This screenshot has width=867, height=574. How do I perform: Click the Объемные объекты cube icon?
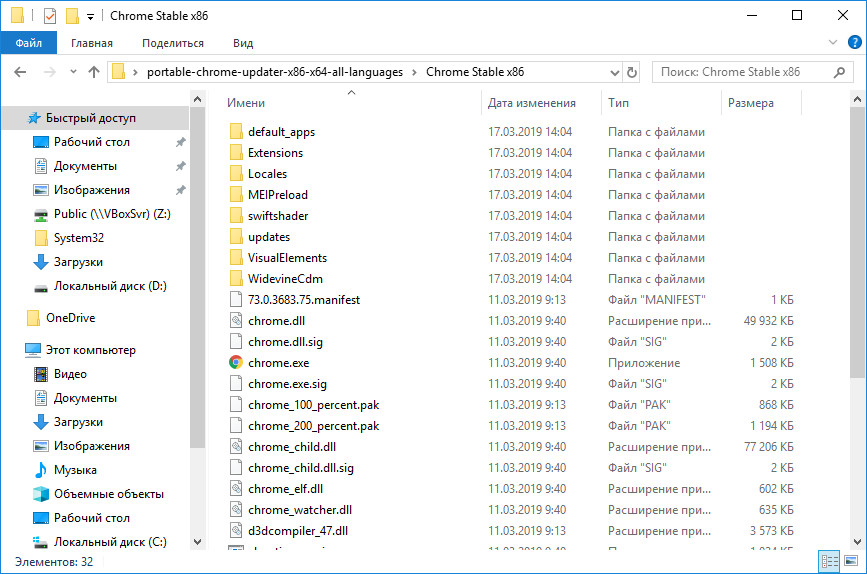(41, 494)
